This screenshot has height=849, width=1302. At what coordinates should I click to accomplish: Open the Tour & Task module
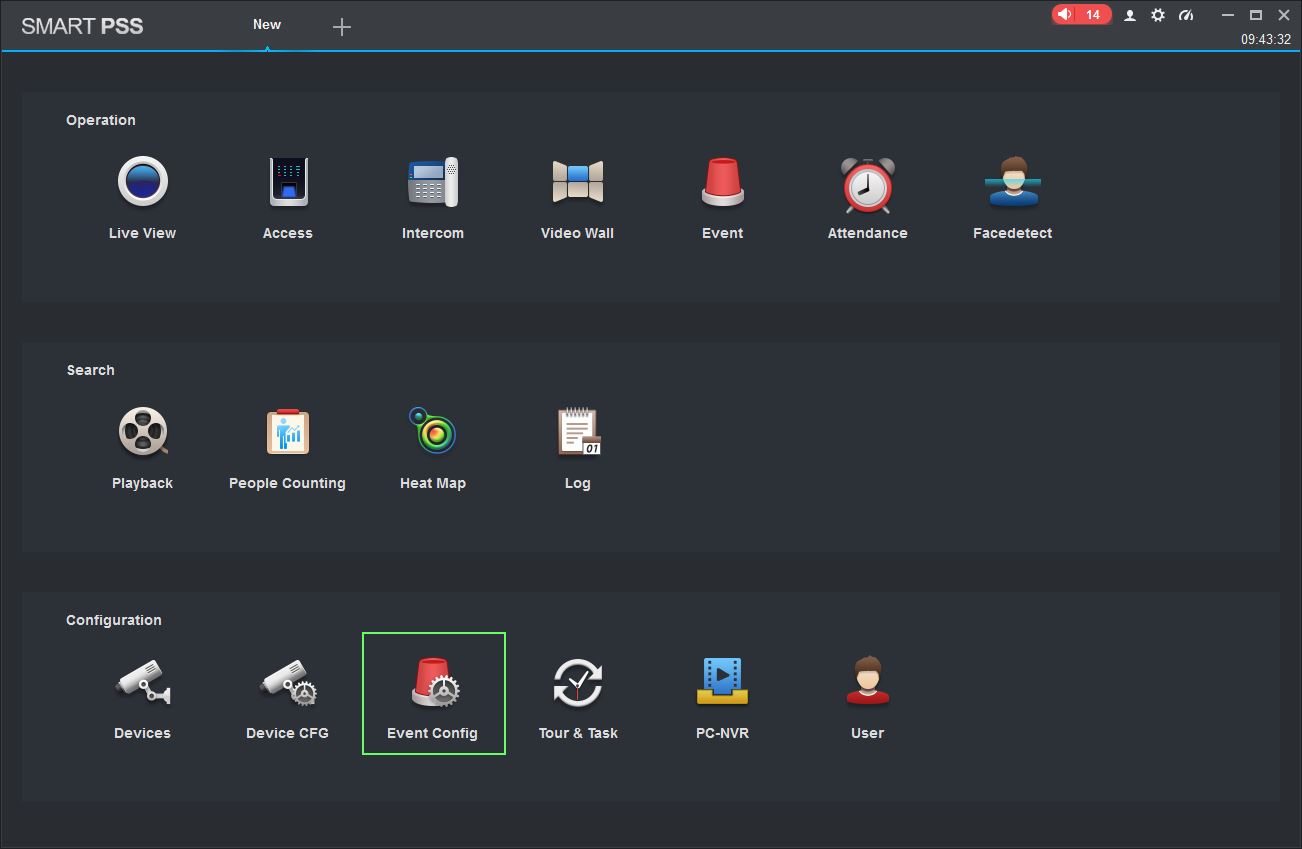click(x=578, y=698)
